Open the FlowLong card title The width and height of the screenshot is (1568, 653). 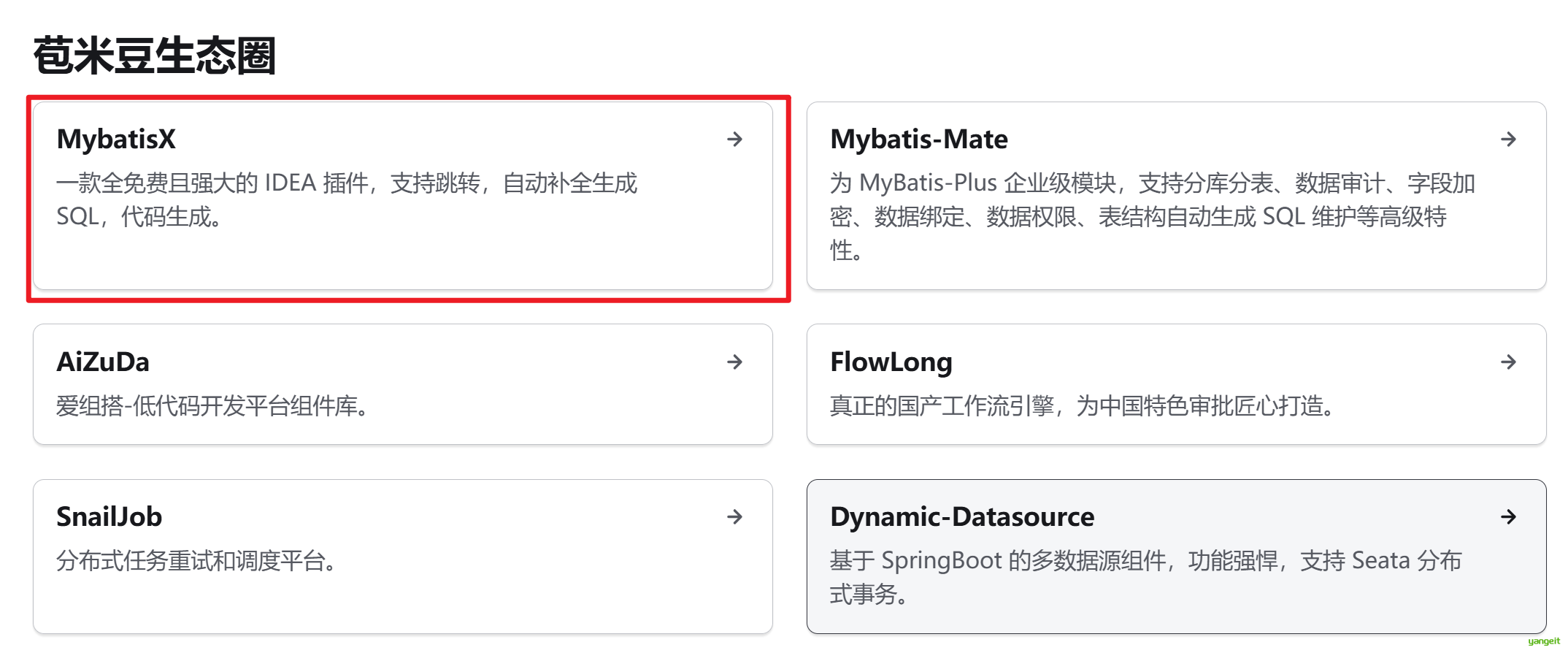coord(891,362)
